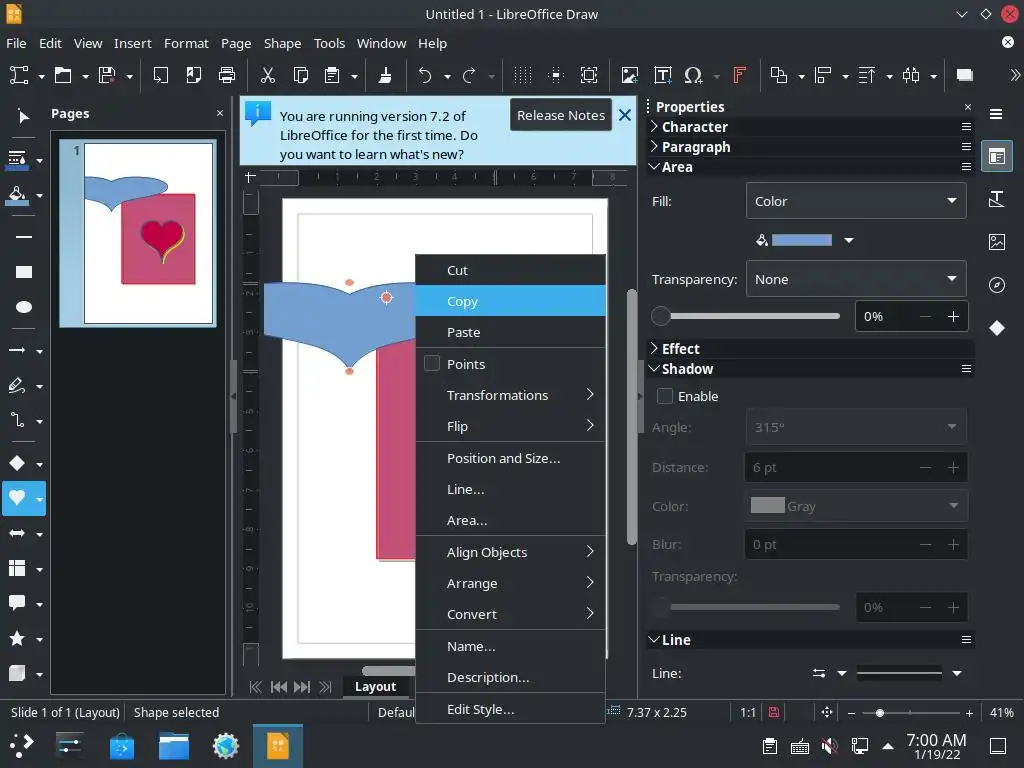Image resolution: width=1024 pixels, height=768 pixels.
Task: Increase area transparency with plus button
Action: point(953,316)
